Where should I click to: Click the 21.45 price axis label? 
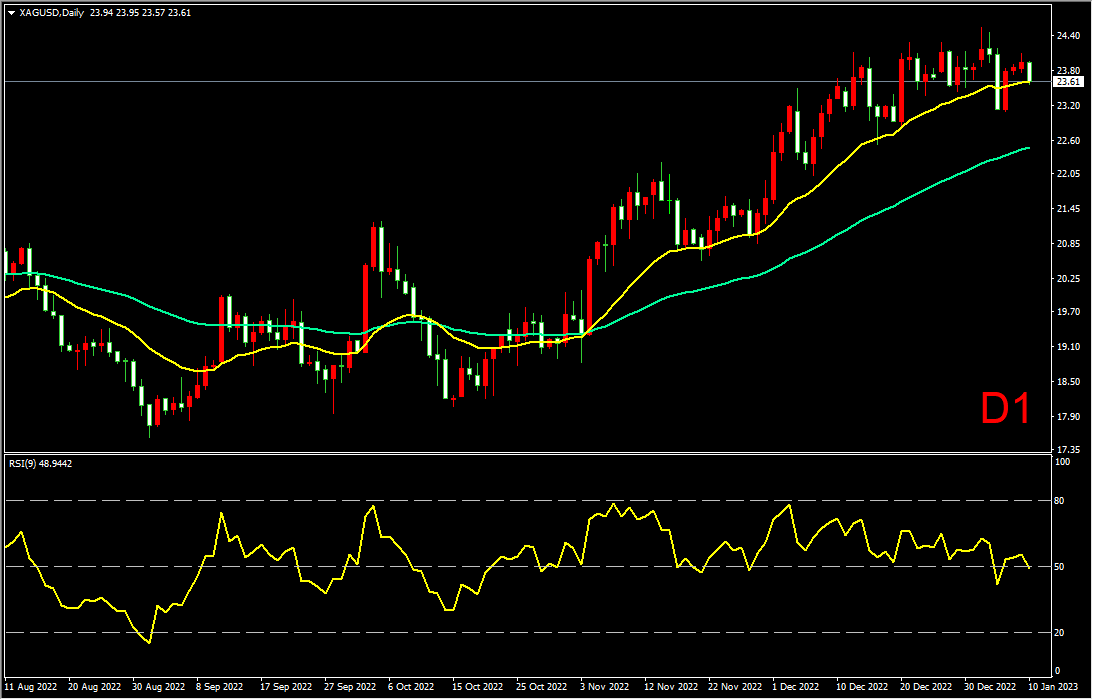1069,208
